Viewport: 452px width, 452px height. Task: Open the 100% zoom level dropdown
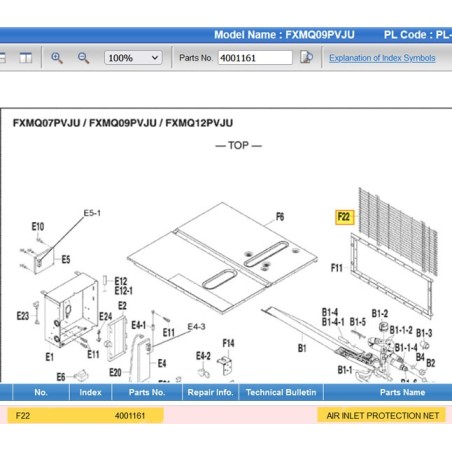coord(133,58)
